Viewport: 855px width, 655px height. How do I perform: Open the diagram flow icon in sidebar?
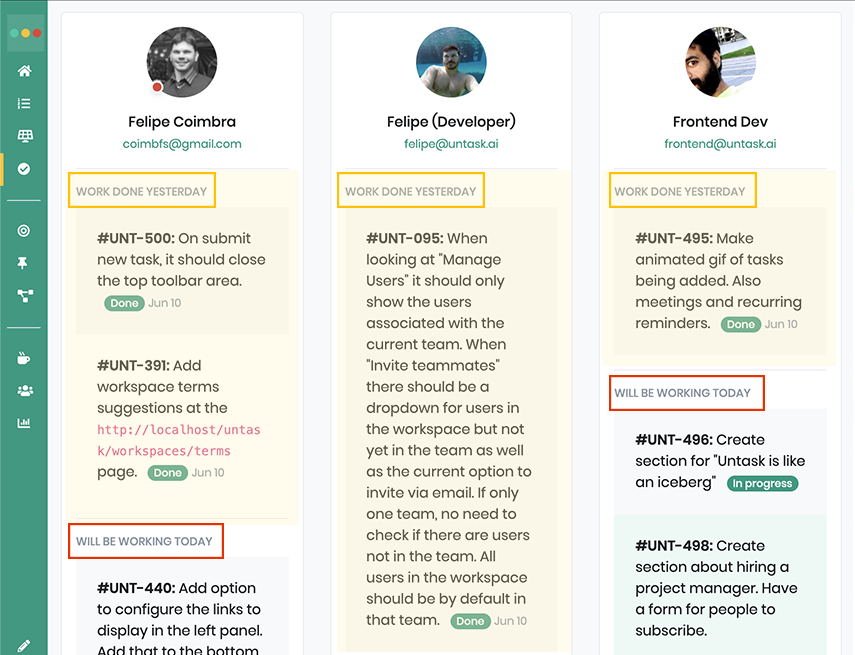[24, 295]
